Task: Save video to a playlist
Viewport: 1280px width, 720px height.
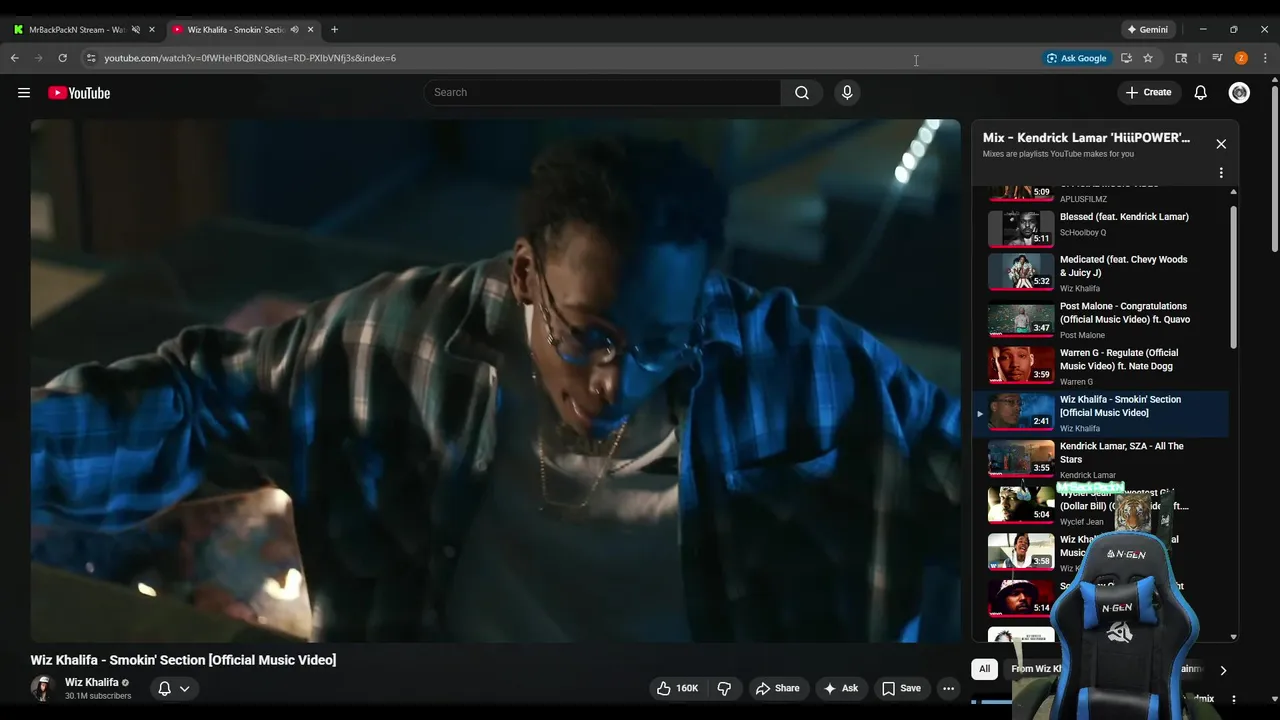Action: click(901, 688)
